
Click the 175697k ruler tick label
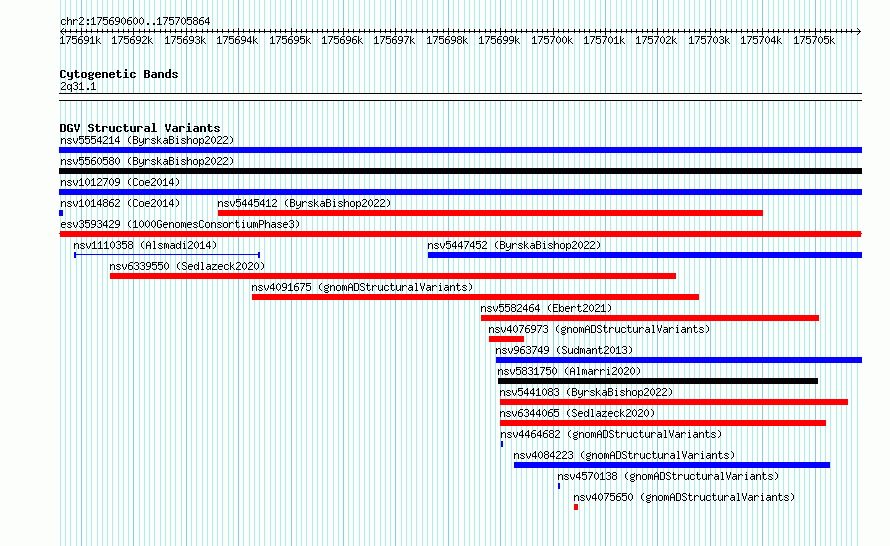tap(394, 40)
